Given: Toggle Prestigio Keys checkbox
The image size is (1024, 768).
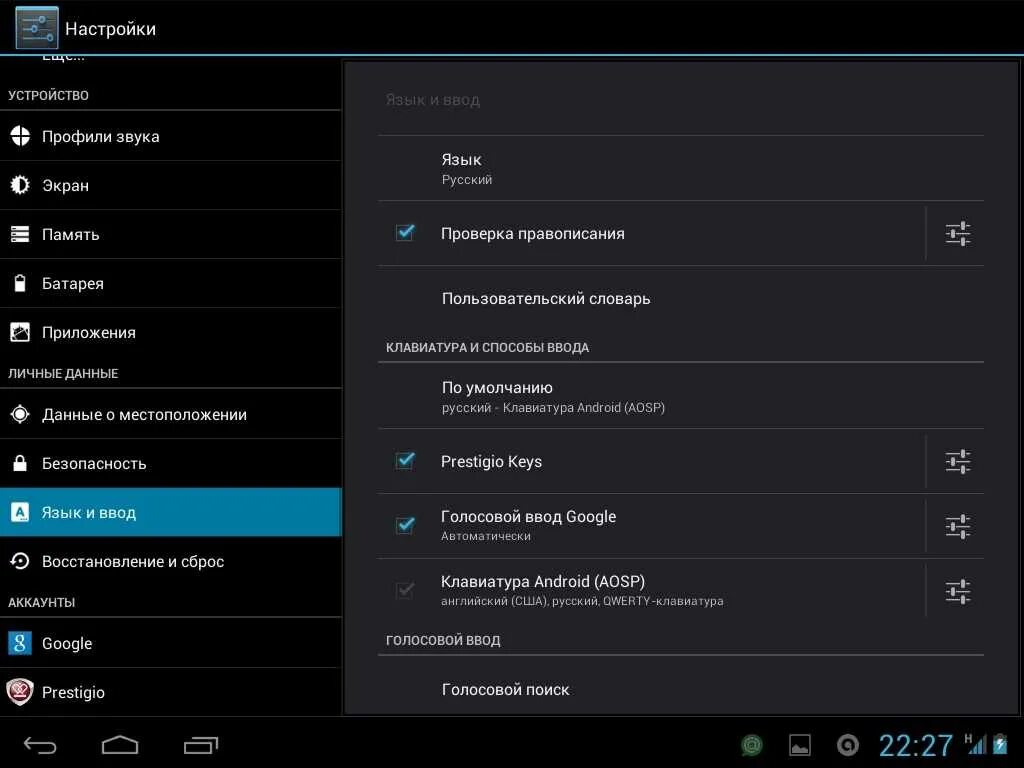Looking at the screenshot, I should (405, 460).
